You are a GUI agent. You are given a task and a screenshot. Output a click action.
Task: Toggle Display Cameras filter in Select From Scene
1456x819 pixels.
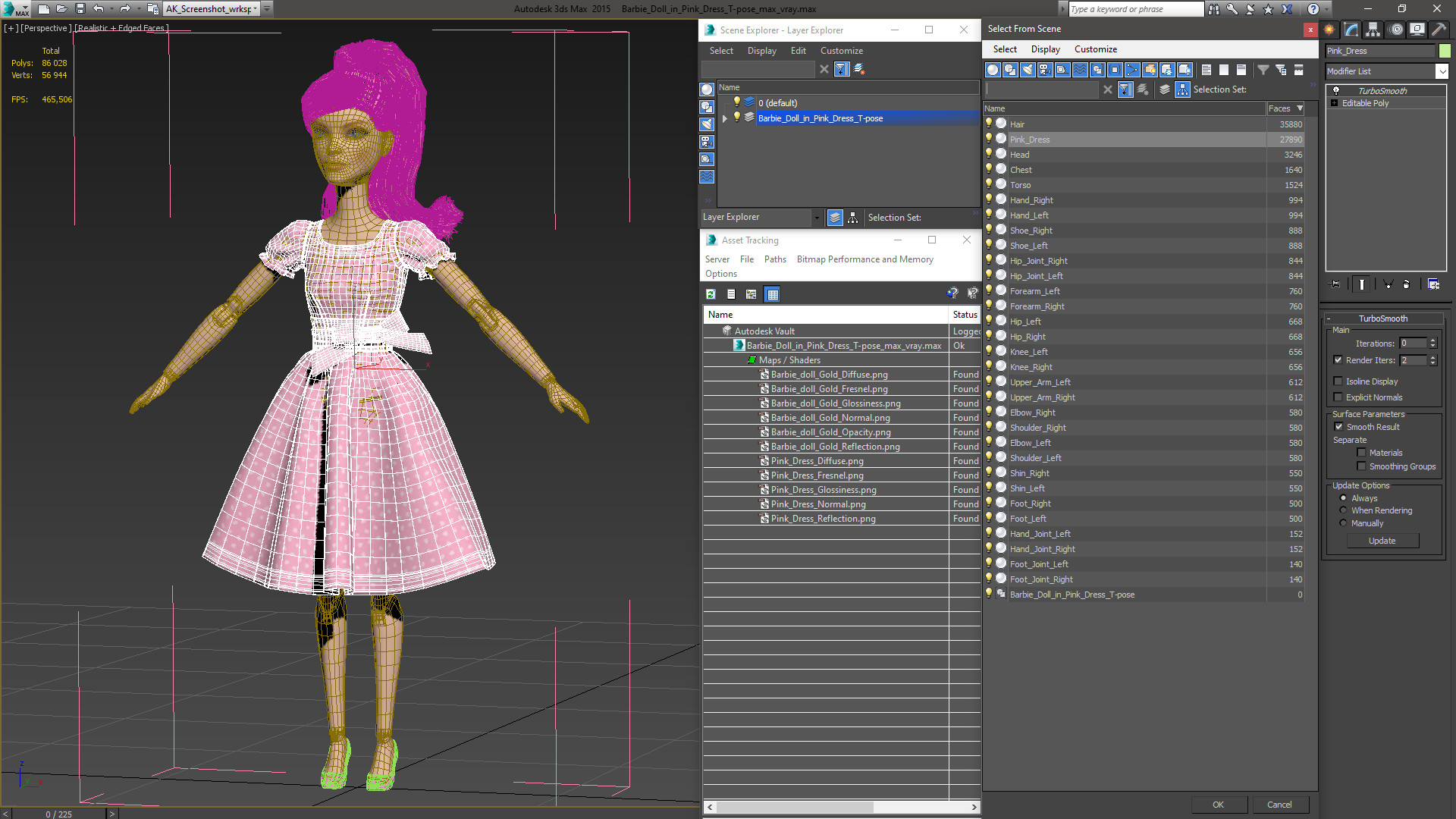tap(1045, 70)
